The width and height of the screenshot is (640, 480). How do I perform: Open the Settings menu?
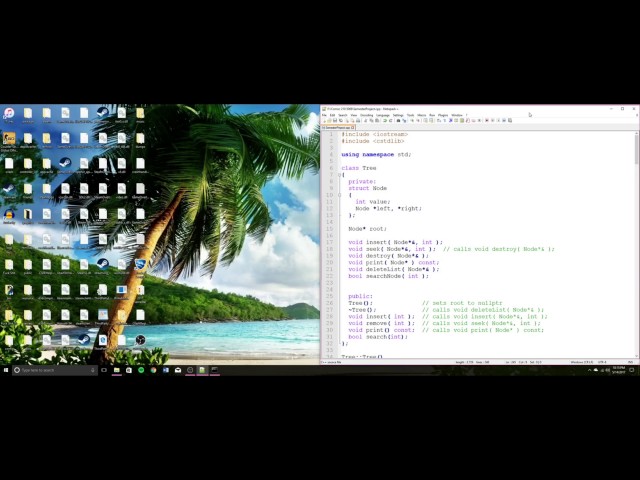point(398,115)
